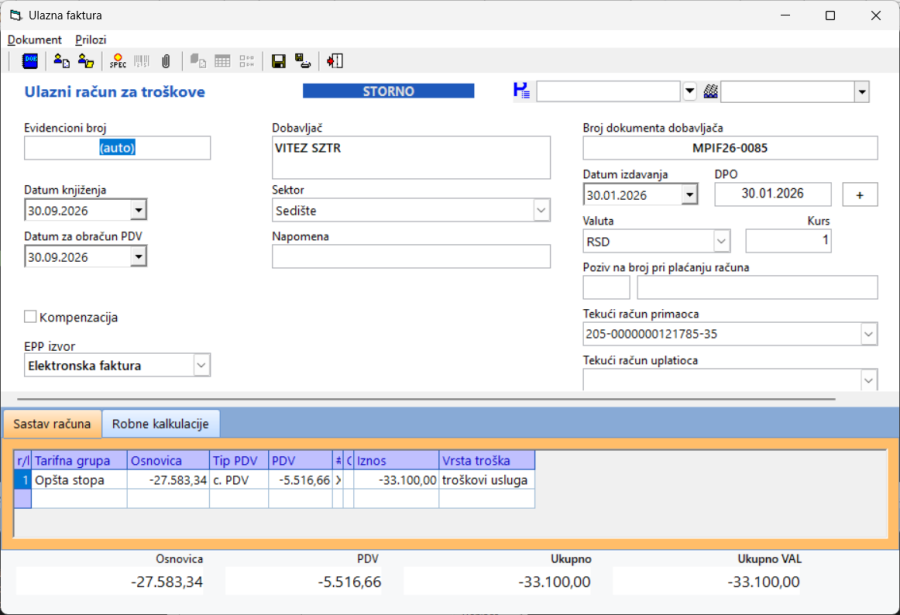
Task: Click the stacked sheets icon beside the top-right combo
Action: click(711, 91)
